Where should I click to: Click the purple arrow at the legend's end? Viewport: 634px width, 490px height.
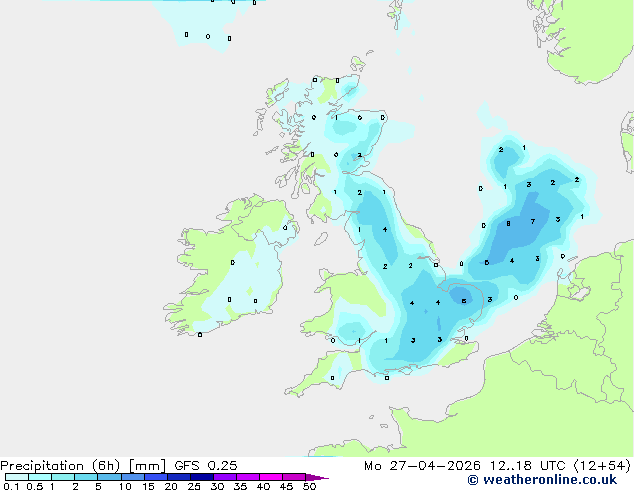tap(317, 477)
